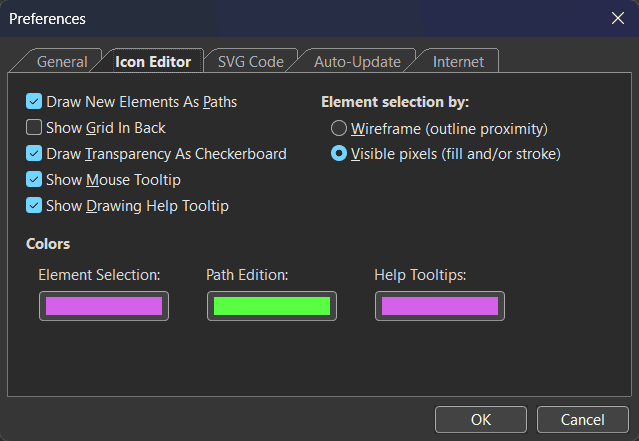Toggle Draw Transparency As Checkerboard
This screenshot has width=639, height=441.
point(34,154)
